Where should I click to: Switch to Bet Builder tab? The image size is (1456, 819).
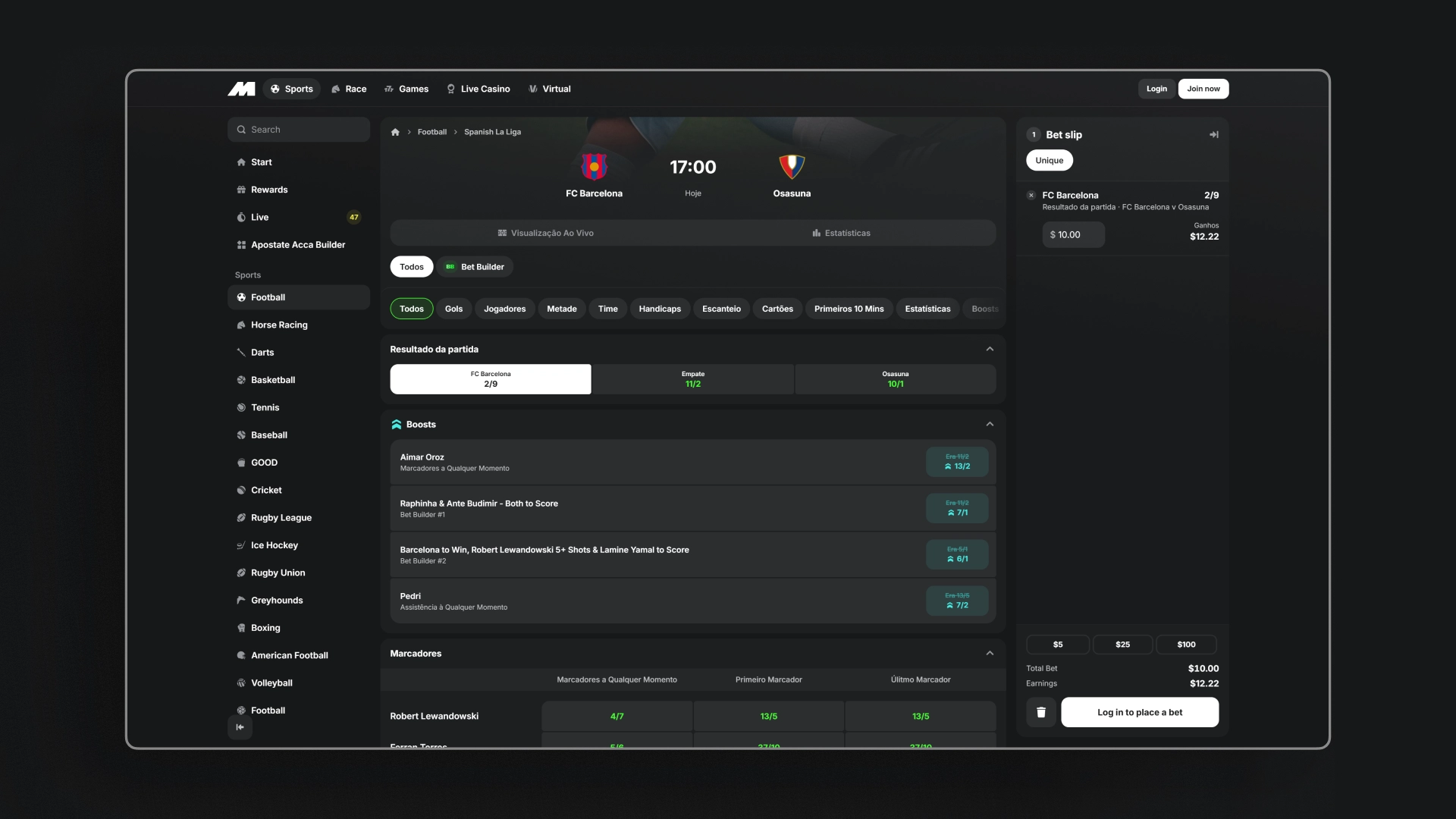tap(475, 267)
